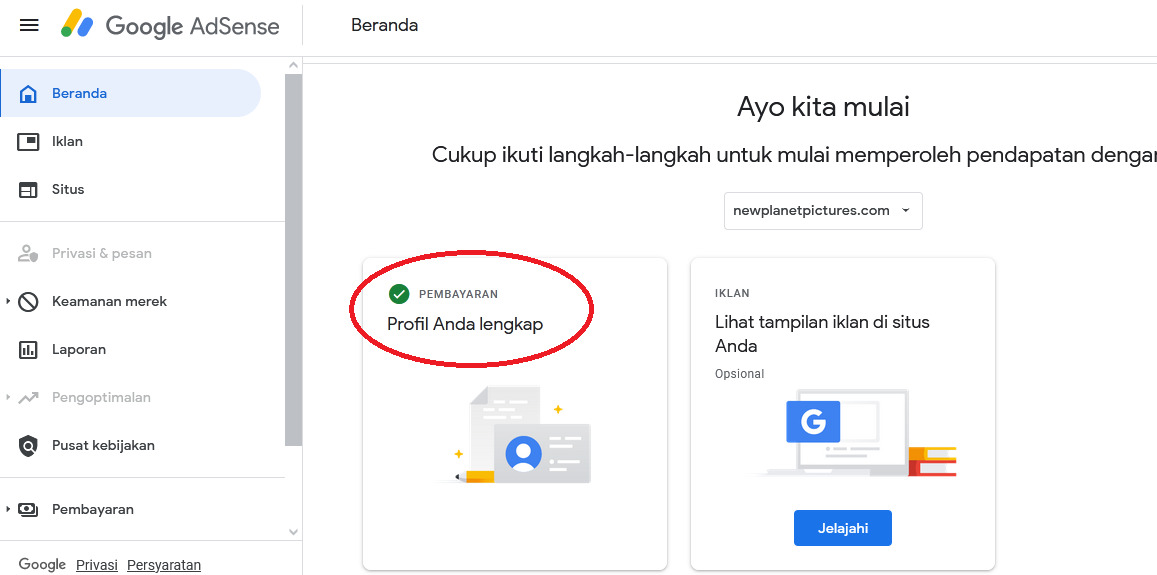Click the Google AdSense logo
Image resolution: width=1157 pixels, height=575 pixels.
coord(170,26)
